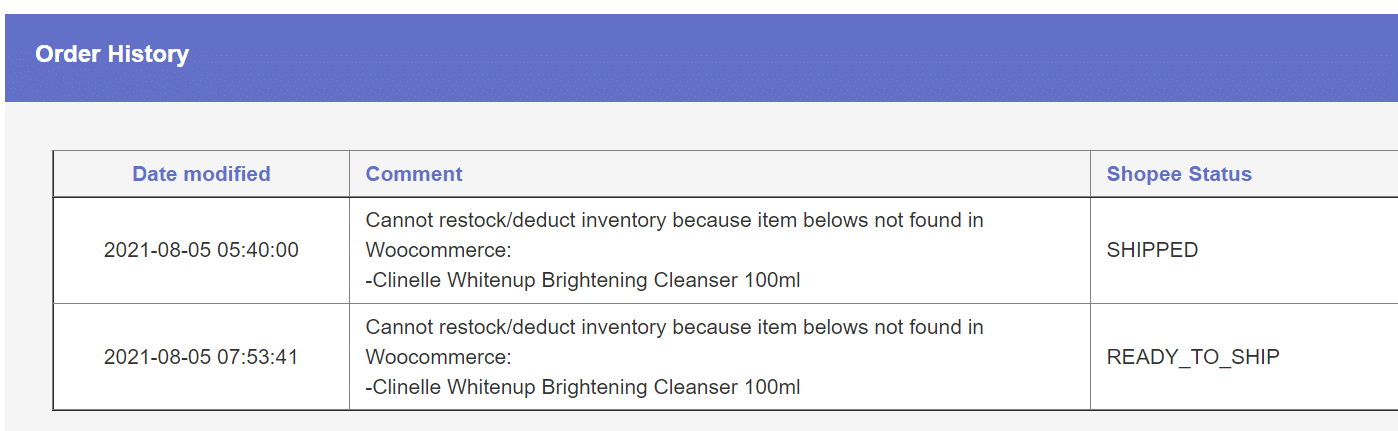
Task: Sort by the Date modified column header
Action: pos(201,174)
